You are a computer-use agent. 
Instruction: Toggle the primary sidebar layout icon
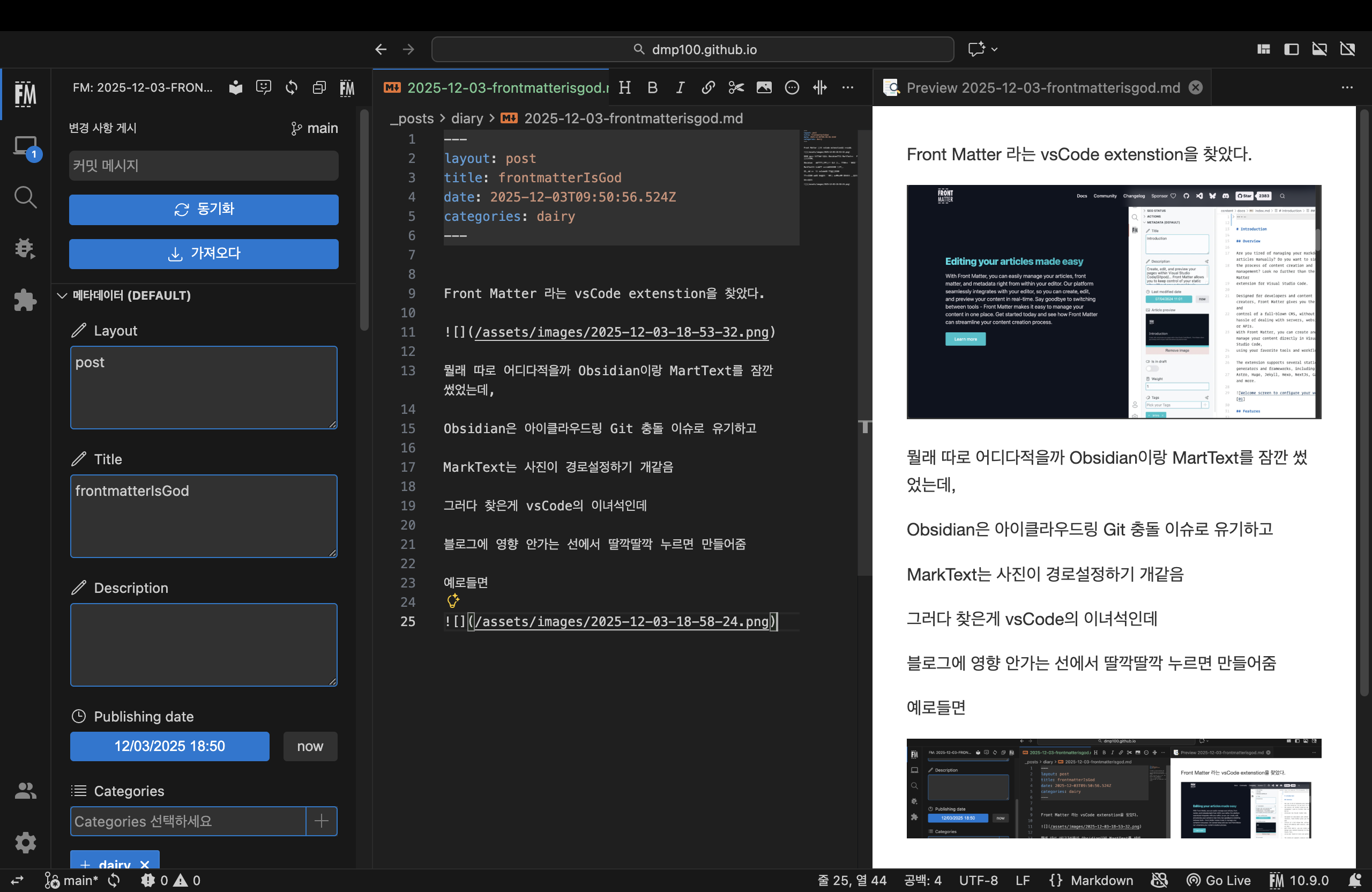[x=1291, y=50]
